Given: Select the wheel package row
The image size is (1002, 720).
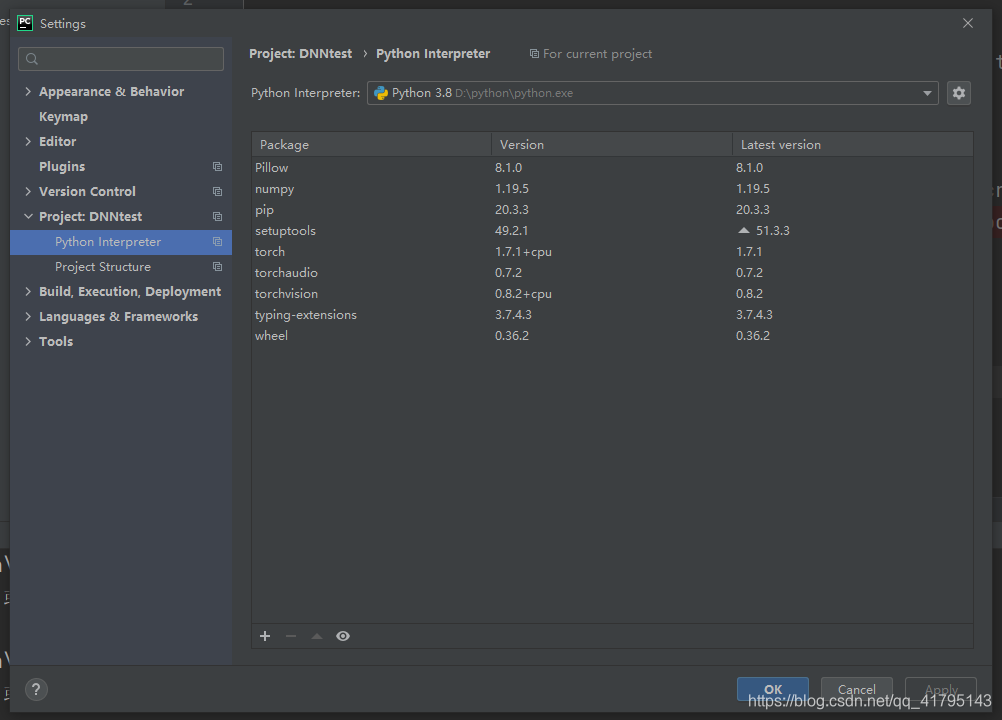Looking at the screenshot, I should coord(612,335).
